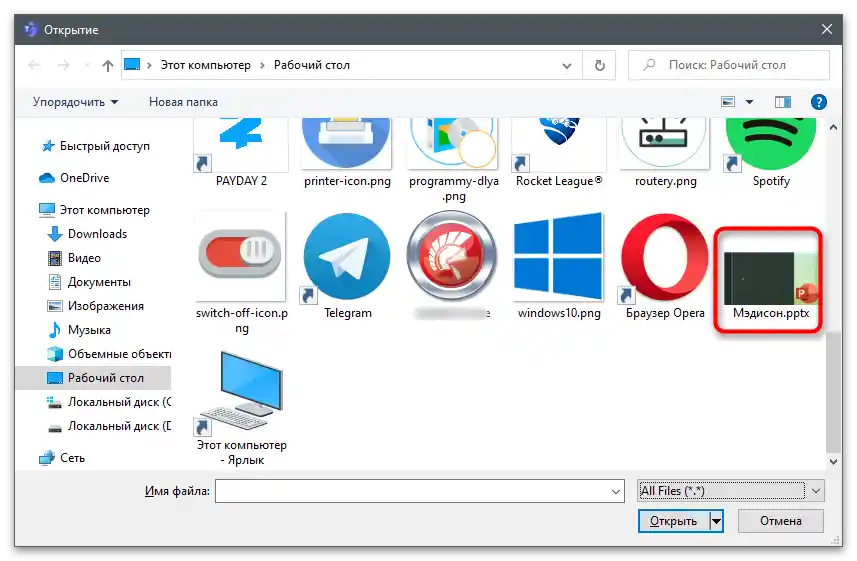Open Изображения folder in sidebar

point(96,306)
